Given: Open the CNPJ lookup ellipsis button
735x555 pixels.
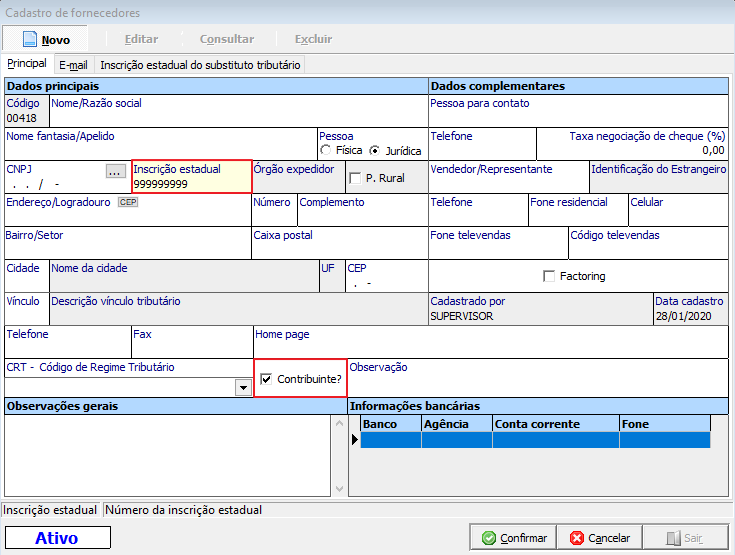Looking at the screenshot, I should click(x=115, y=171).
